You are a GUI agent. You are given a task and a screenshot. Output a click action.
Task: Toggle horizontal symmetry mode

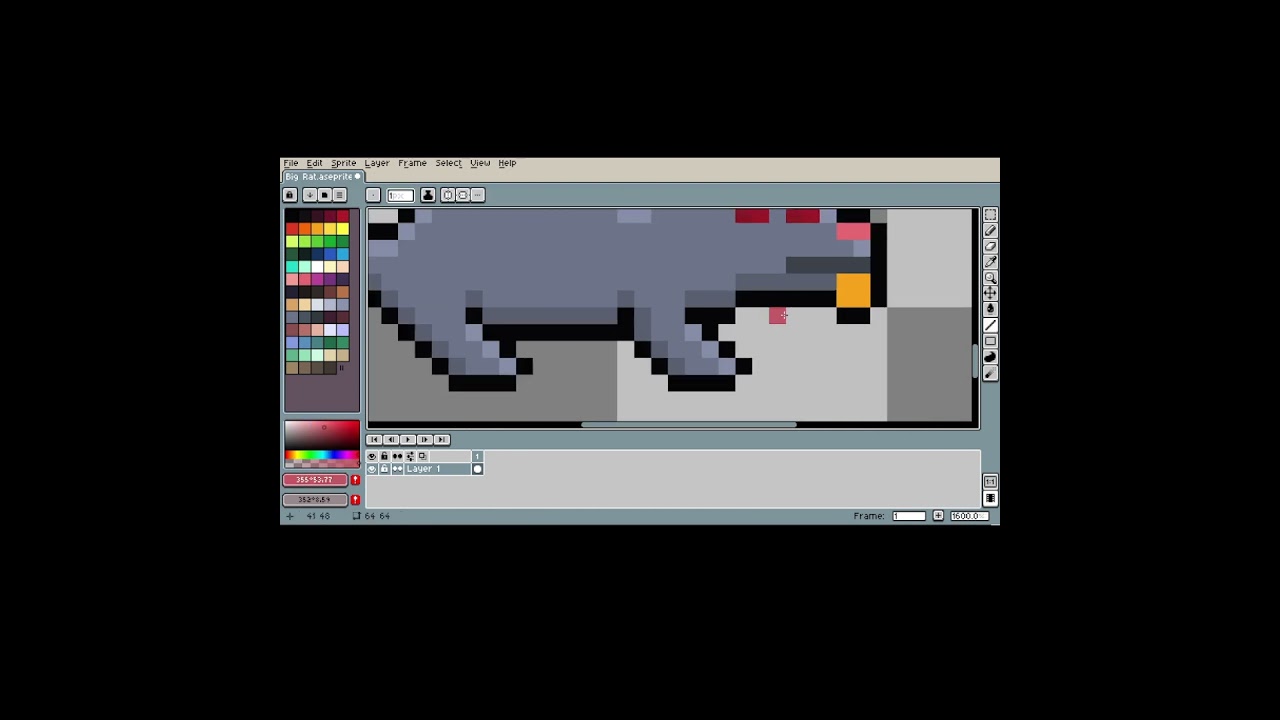[x=448, y=195]
